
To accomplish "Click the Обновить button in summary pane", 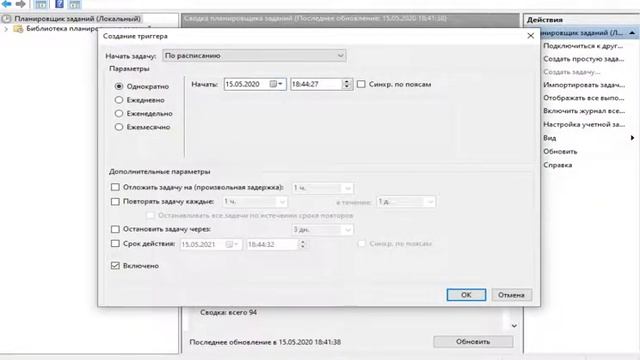I will click(x=473, y=342).
